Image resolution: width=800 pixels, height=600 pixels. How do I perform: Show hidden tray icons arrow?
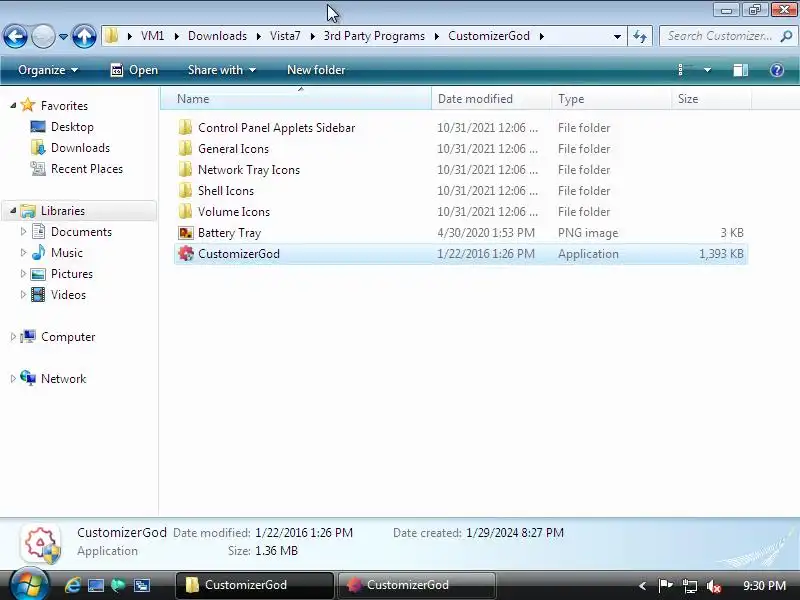click(x=642, y=586)
